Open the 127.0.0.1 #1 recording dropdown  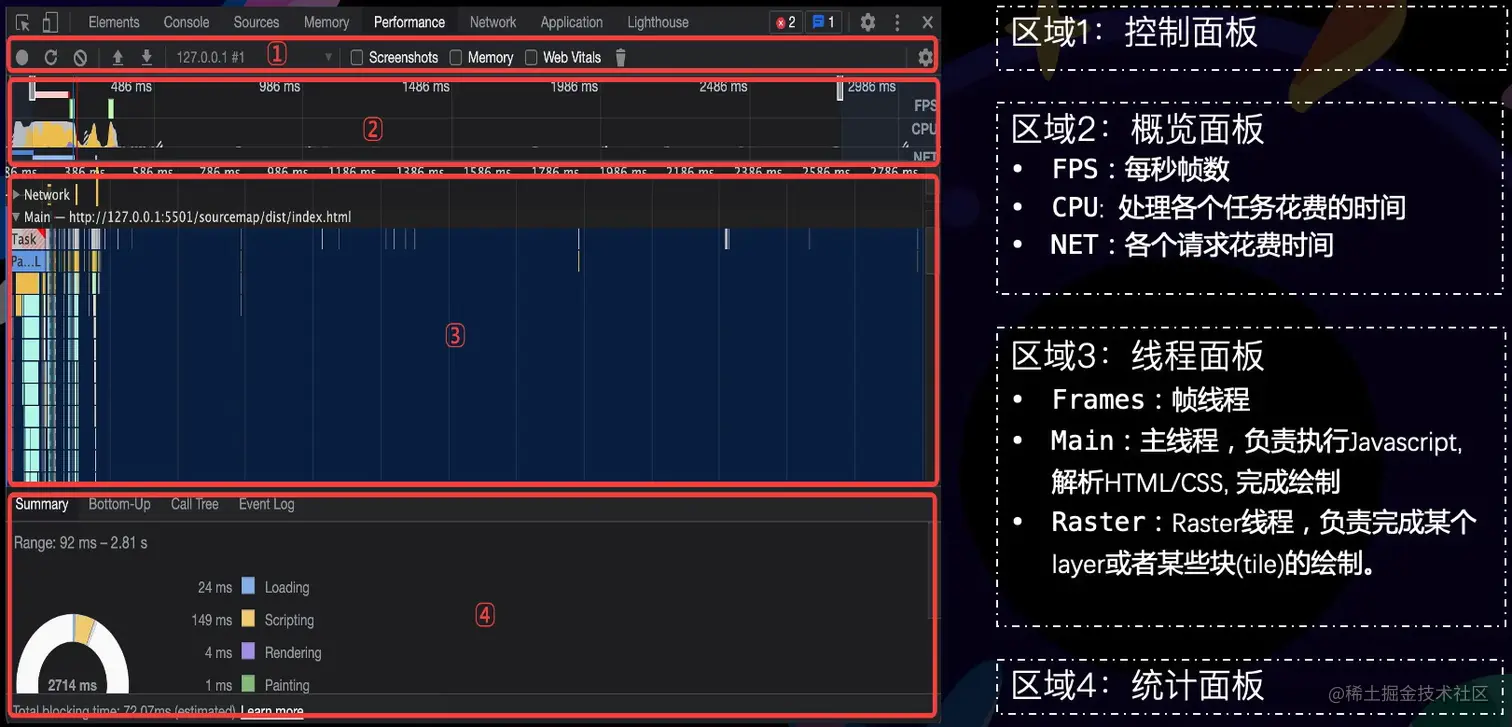pyautogui.click(x=254, y=57)
